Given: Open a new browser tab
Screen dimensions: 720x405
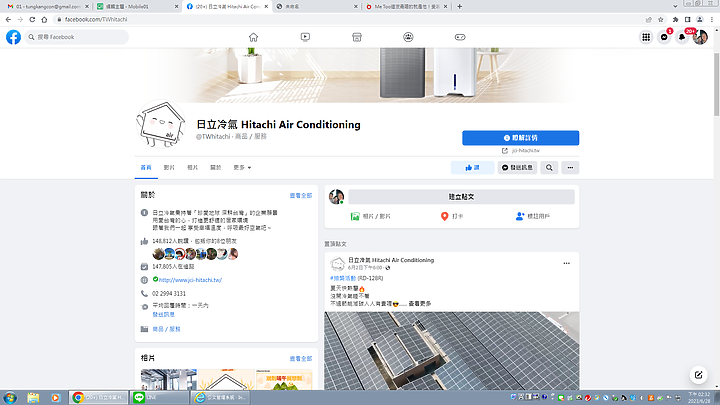Looking at the screenshot, I should coord(460,6).
